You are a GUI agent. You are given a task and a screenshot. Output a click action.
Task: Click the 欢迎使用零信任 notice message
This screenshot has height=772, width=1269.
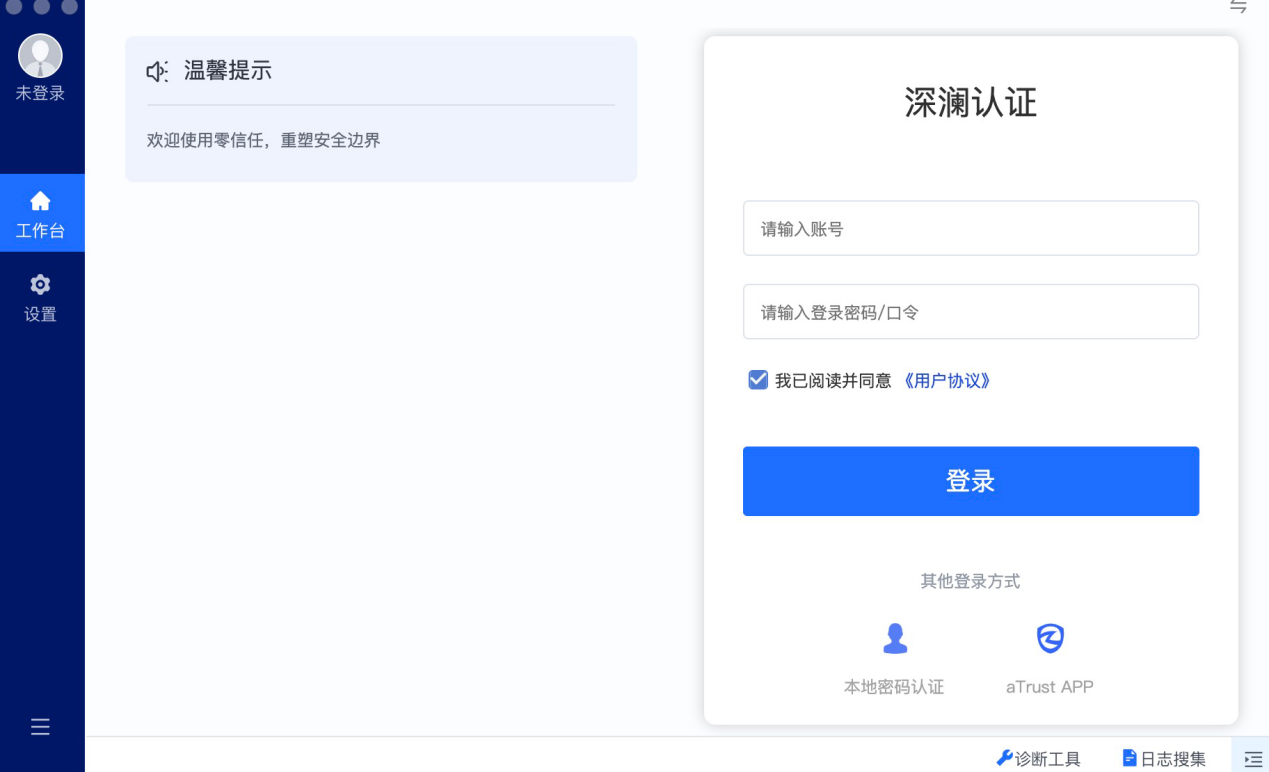tap(264, 141)
